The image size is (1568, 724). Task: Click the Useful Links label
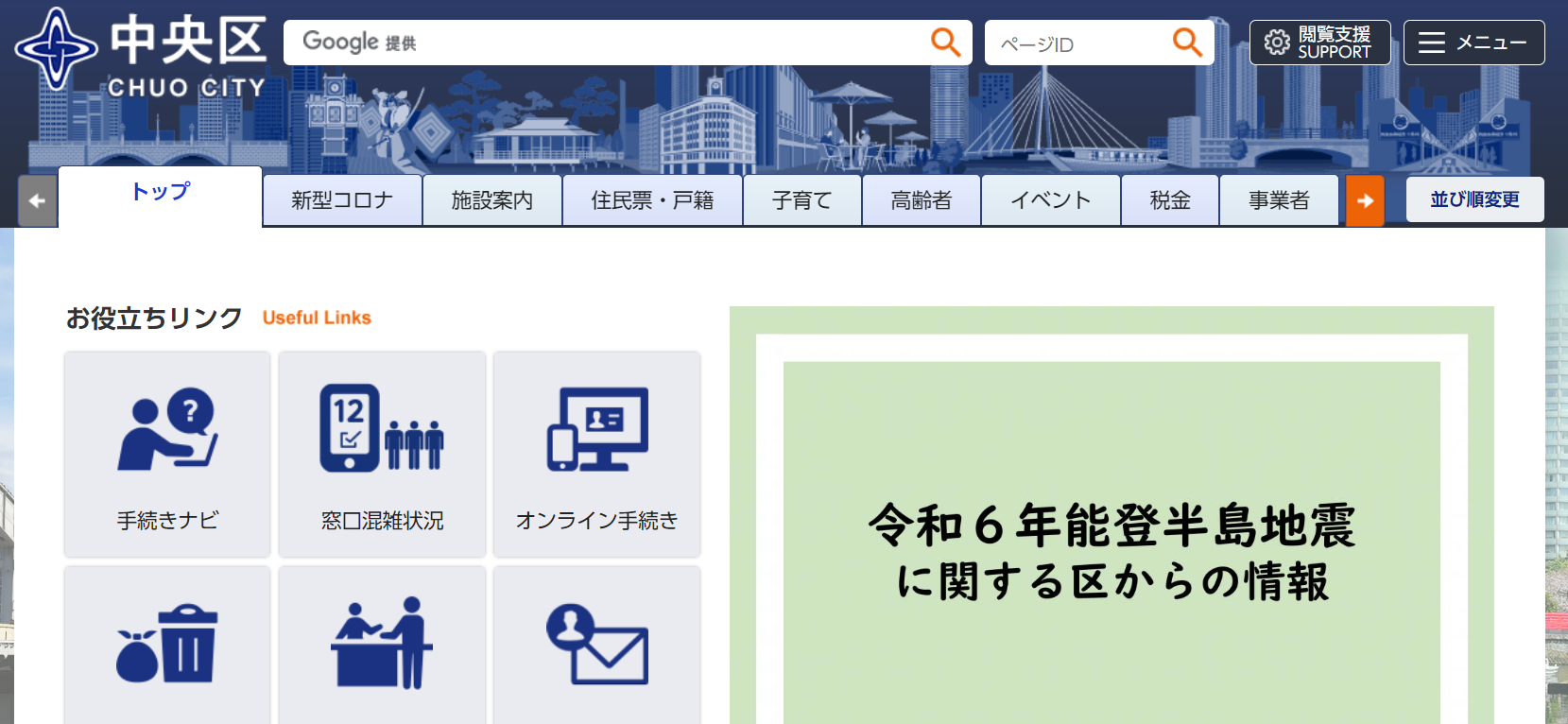tap(317, 318)
